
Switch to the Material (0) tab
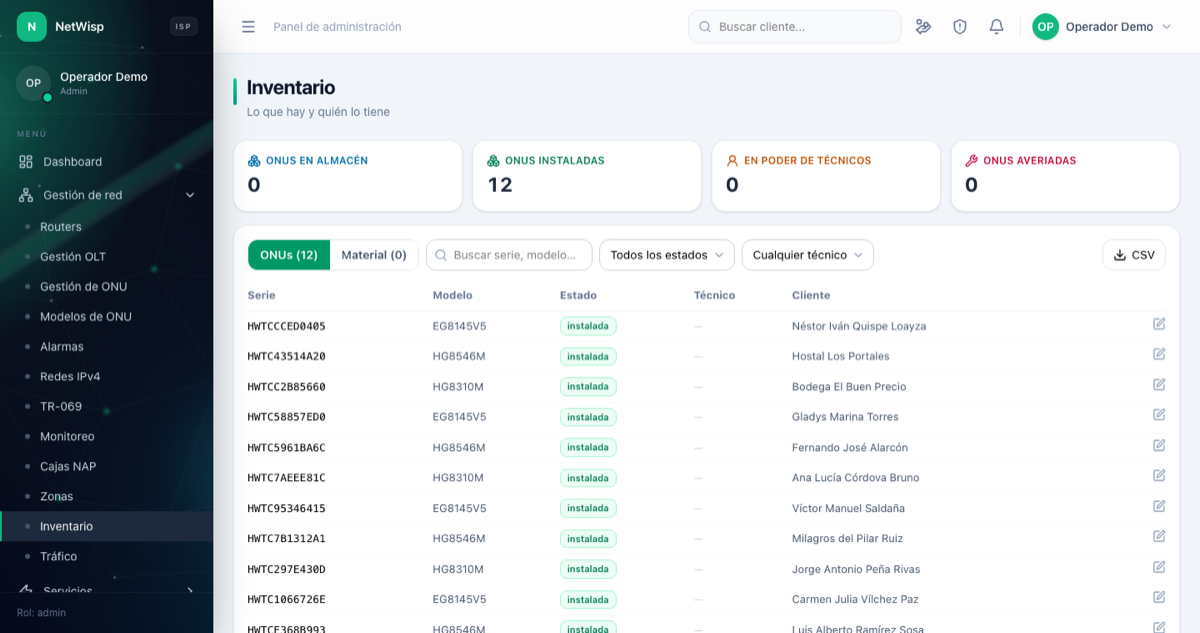(x=374, y=255)
